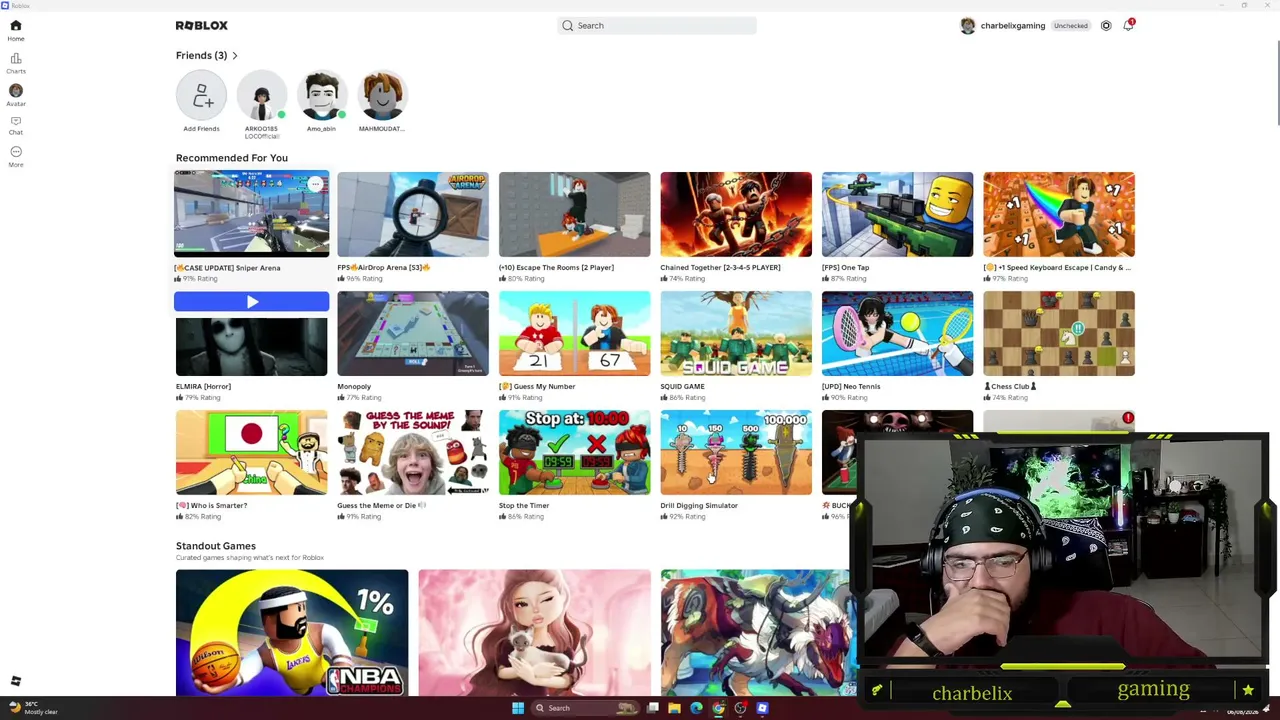Click the Roblox logo in header

(201, 25)
